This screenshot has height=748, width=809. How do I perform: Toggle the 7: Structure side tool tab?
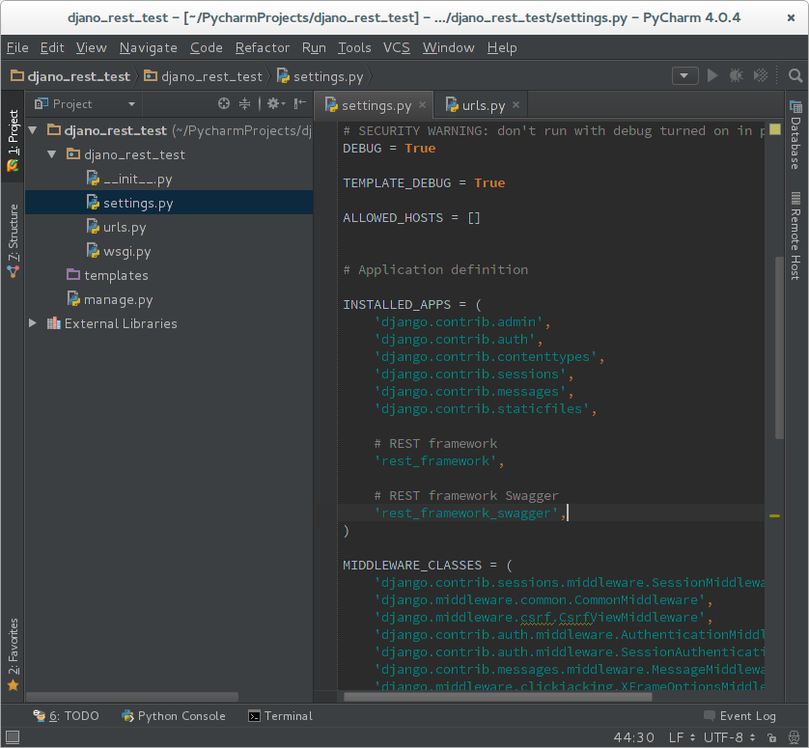point(13,240)
